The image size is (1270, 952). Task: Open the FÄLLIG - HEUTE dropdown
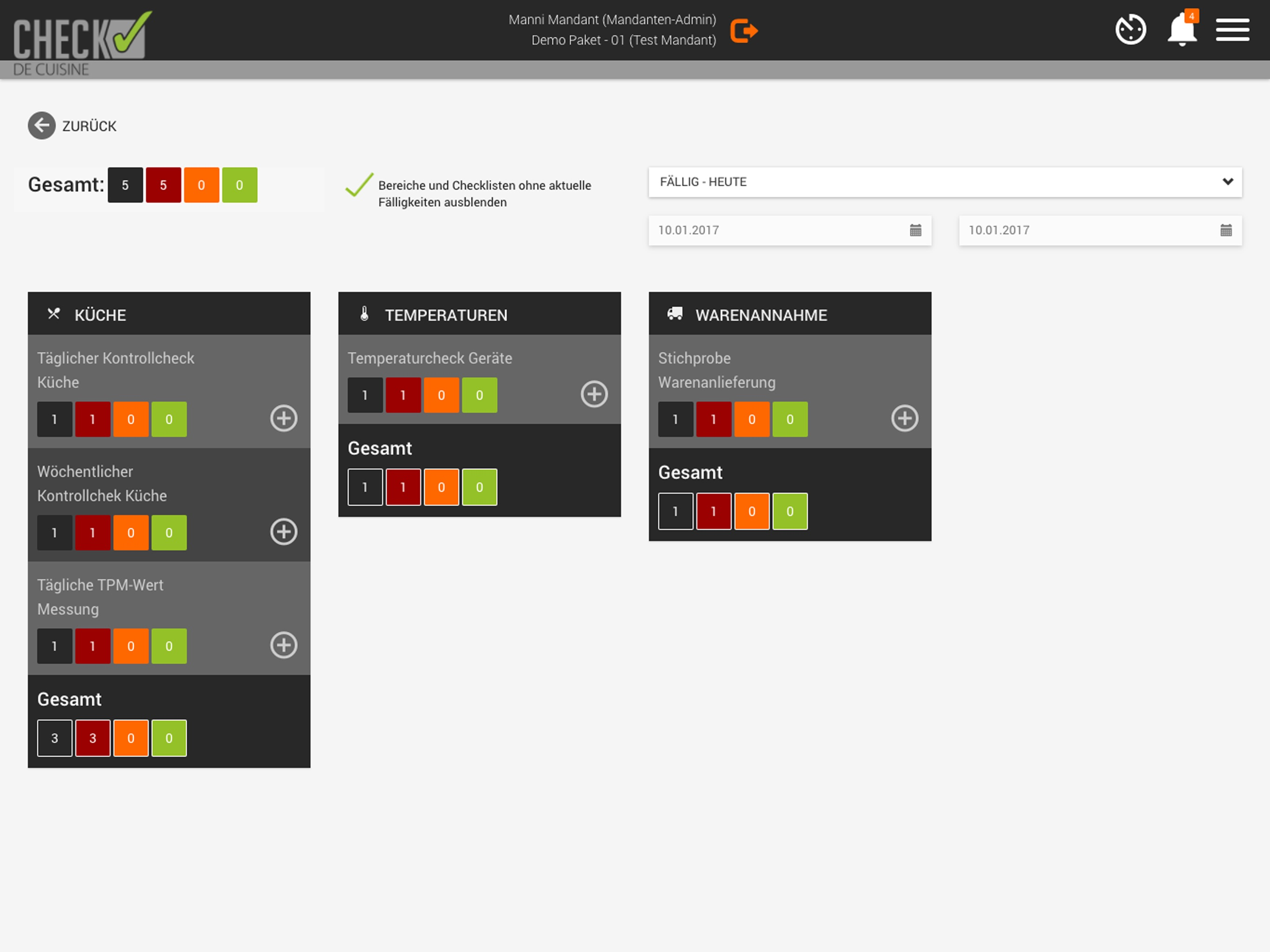(x=945, y=182)
